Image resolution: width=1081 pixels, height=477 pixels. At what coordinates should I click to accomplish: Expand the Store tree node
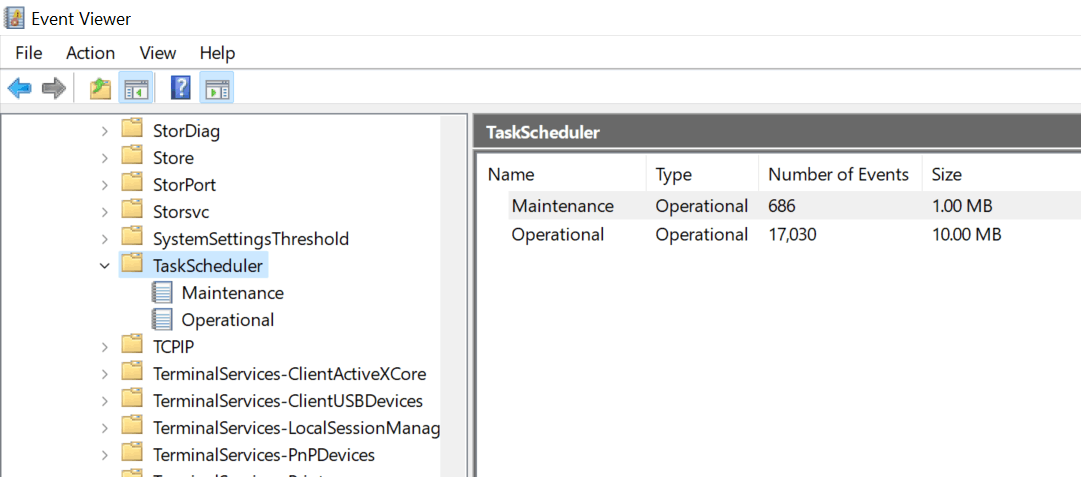(x=104, y=158)
